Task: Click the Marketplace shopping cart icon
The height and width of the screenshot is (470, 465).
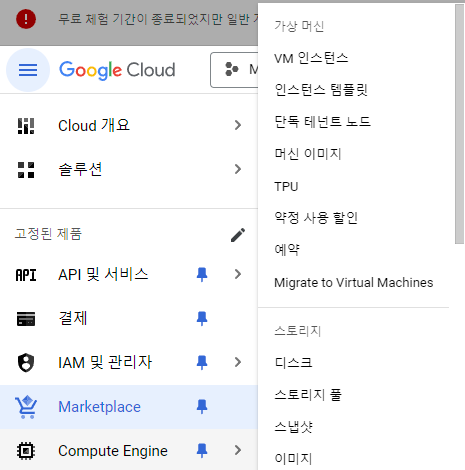Action: (x=26, y=407)
